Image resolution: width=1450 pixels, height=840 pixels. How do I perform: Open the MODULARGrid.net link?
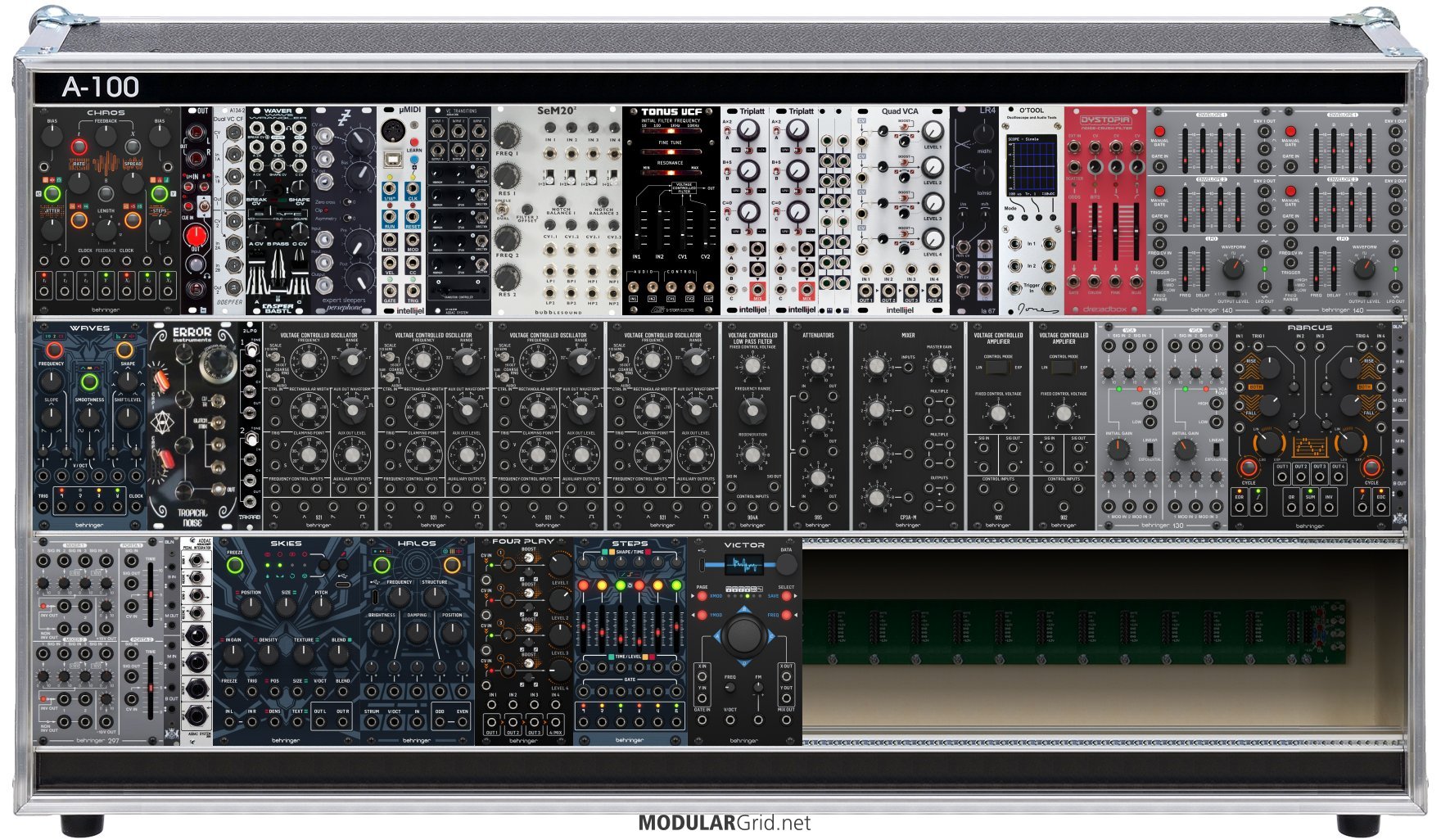724,823
